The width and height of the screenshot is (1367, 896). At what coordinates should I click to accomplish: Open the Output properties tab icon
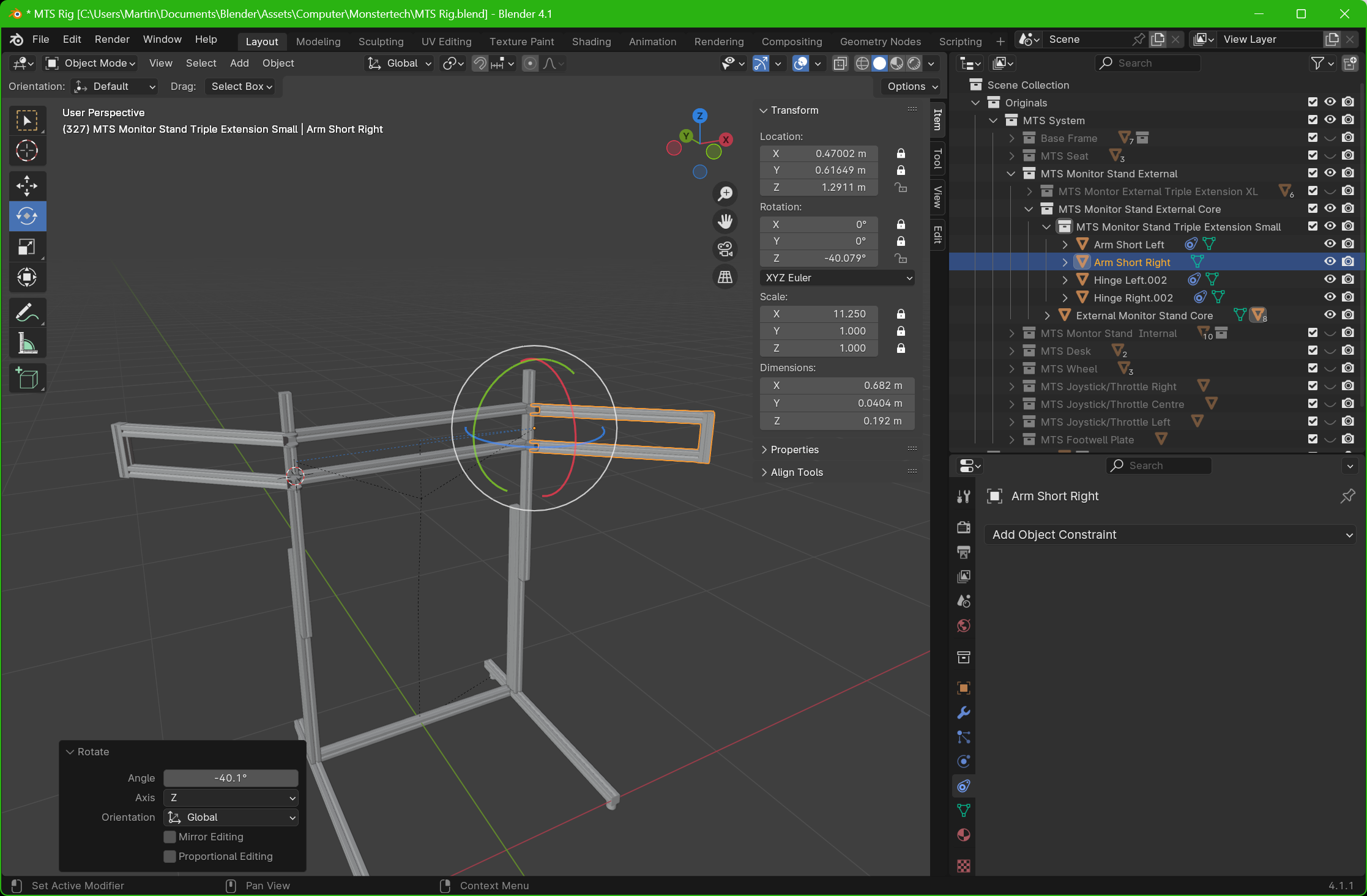(x=964, y=552)
